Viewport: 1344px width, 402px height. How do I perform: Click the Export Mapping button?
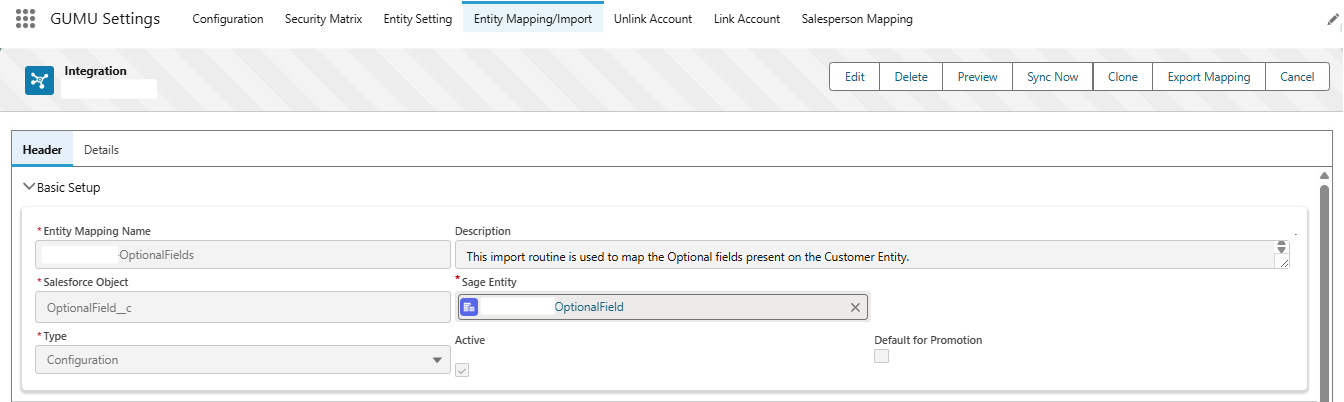[1208, 77]
